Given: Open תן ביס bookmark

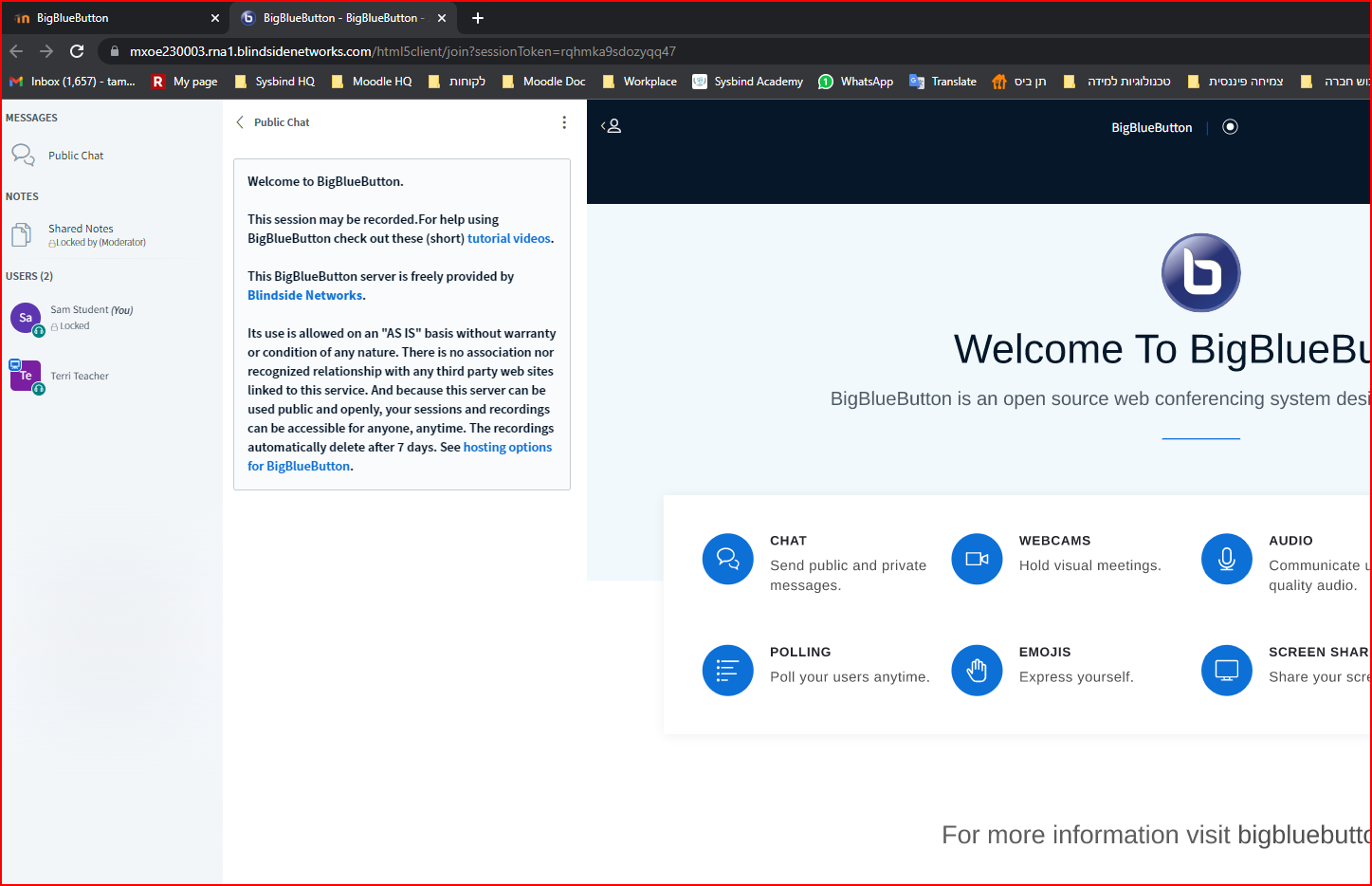Looking at the screenshot, I should [x=1019, y=82].
